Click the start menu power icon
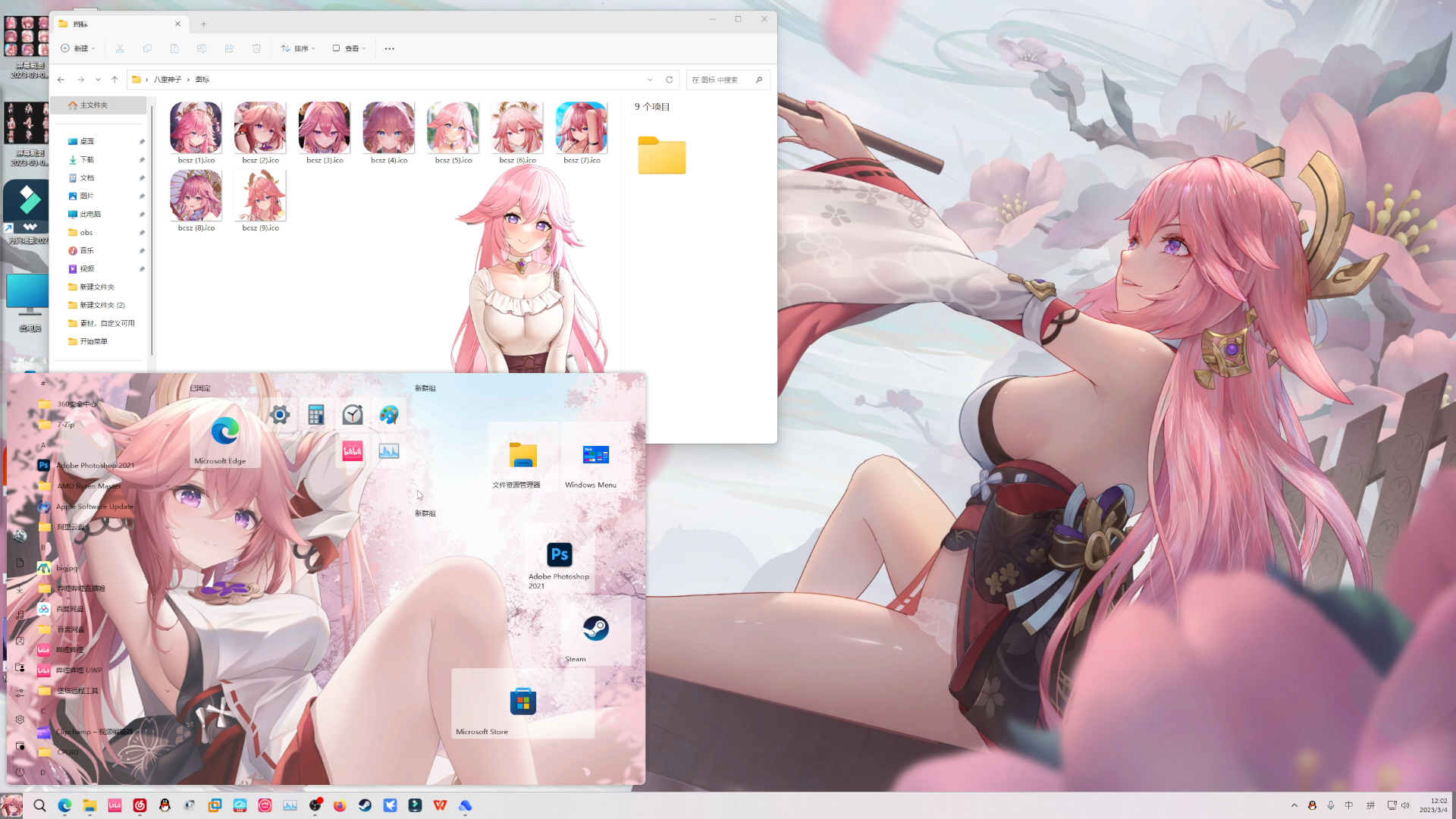Screen dimensions: 1456x819 20,772
